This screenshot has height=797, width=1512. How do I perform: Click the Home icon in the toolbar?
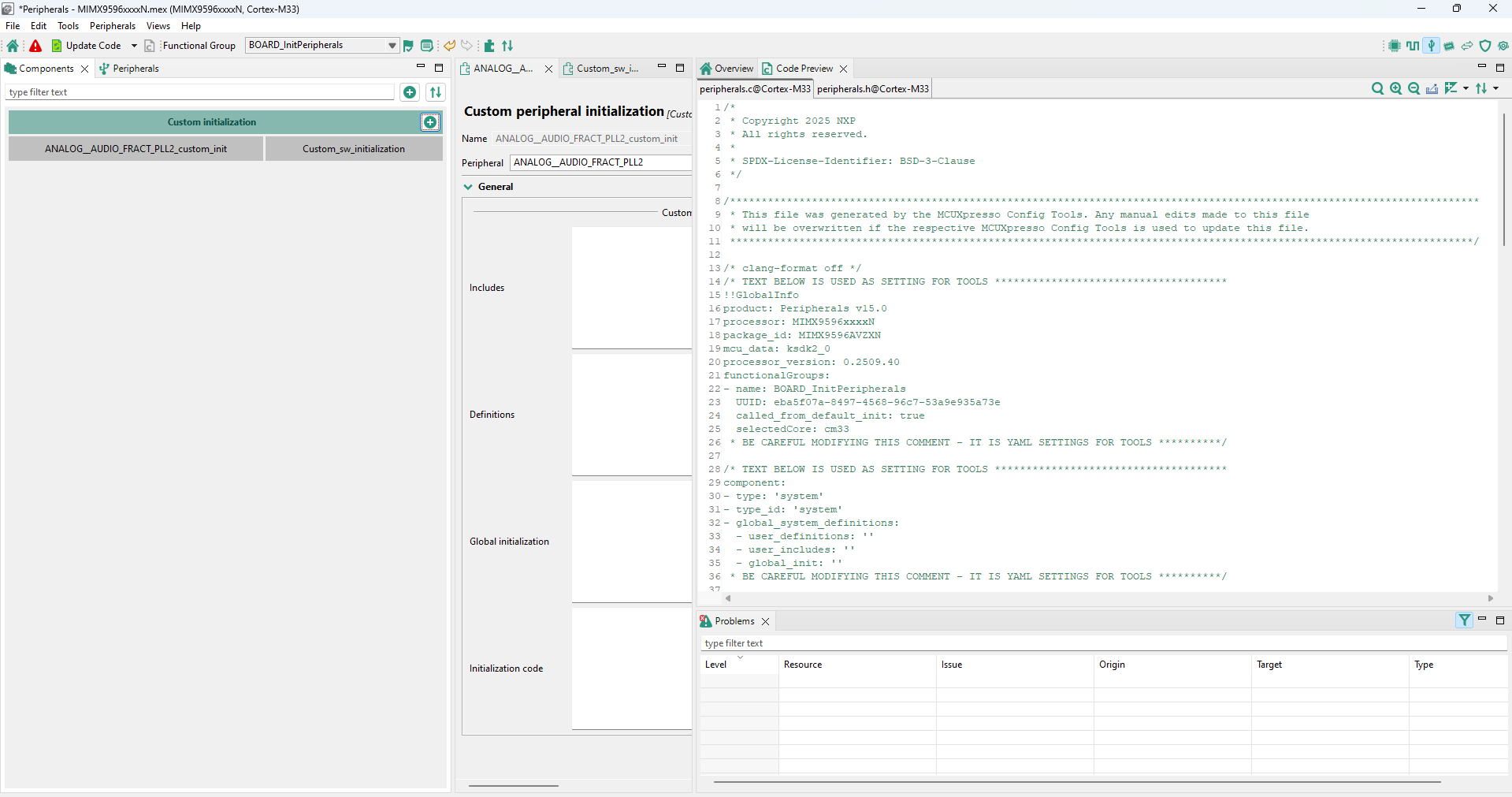13,46
